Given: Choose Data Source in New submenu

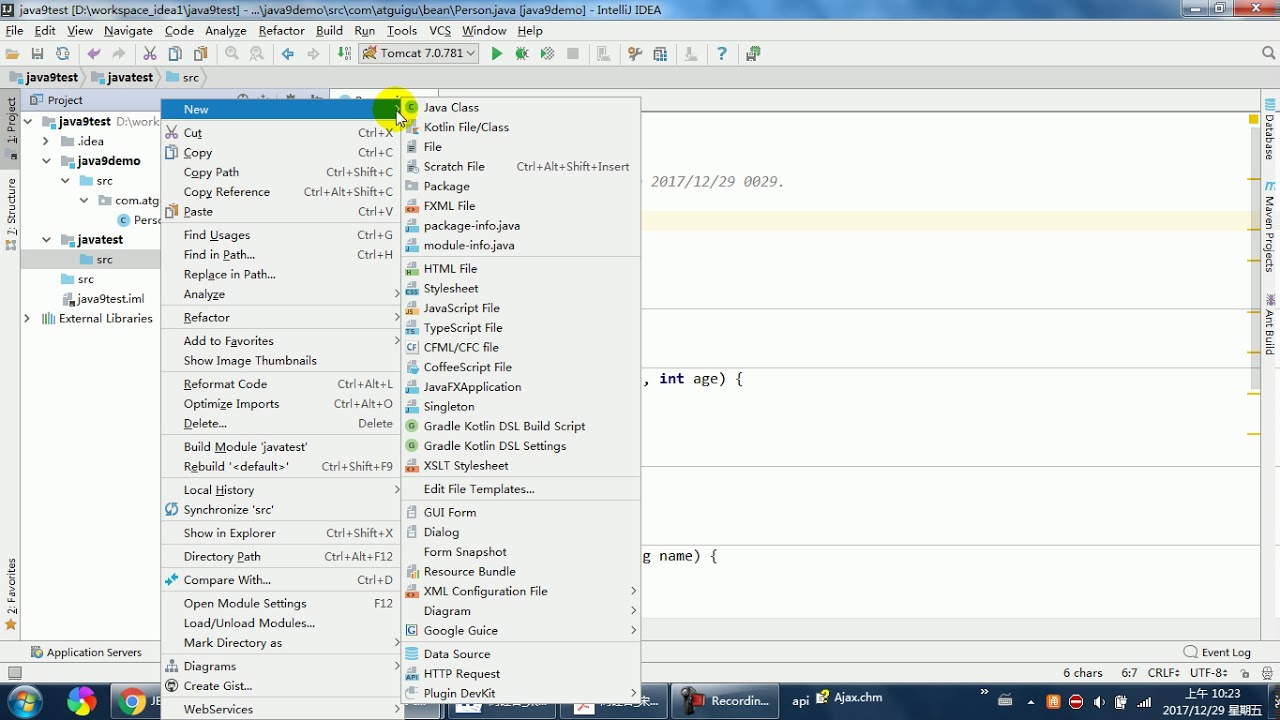Looking at the screenshot, I should click(x=521, y=654).
